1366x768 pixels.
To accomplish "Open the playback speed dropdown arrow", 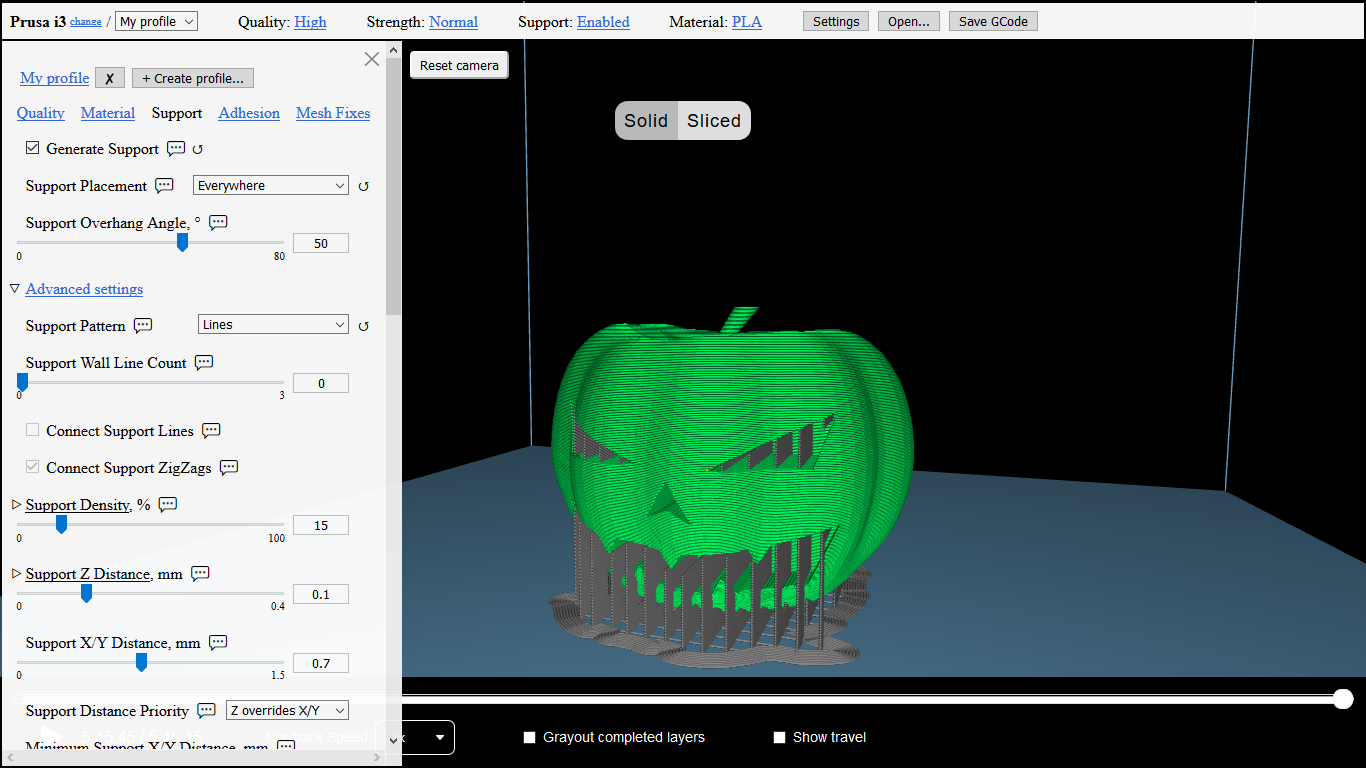I will point(439,738).
